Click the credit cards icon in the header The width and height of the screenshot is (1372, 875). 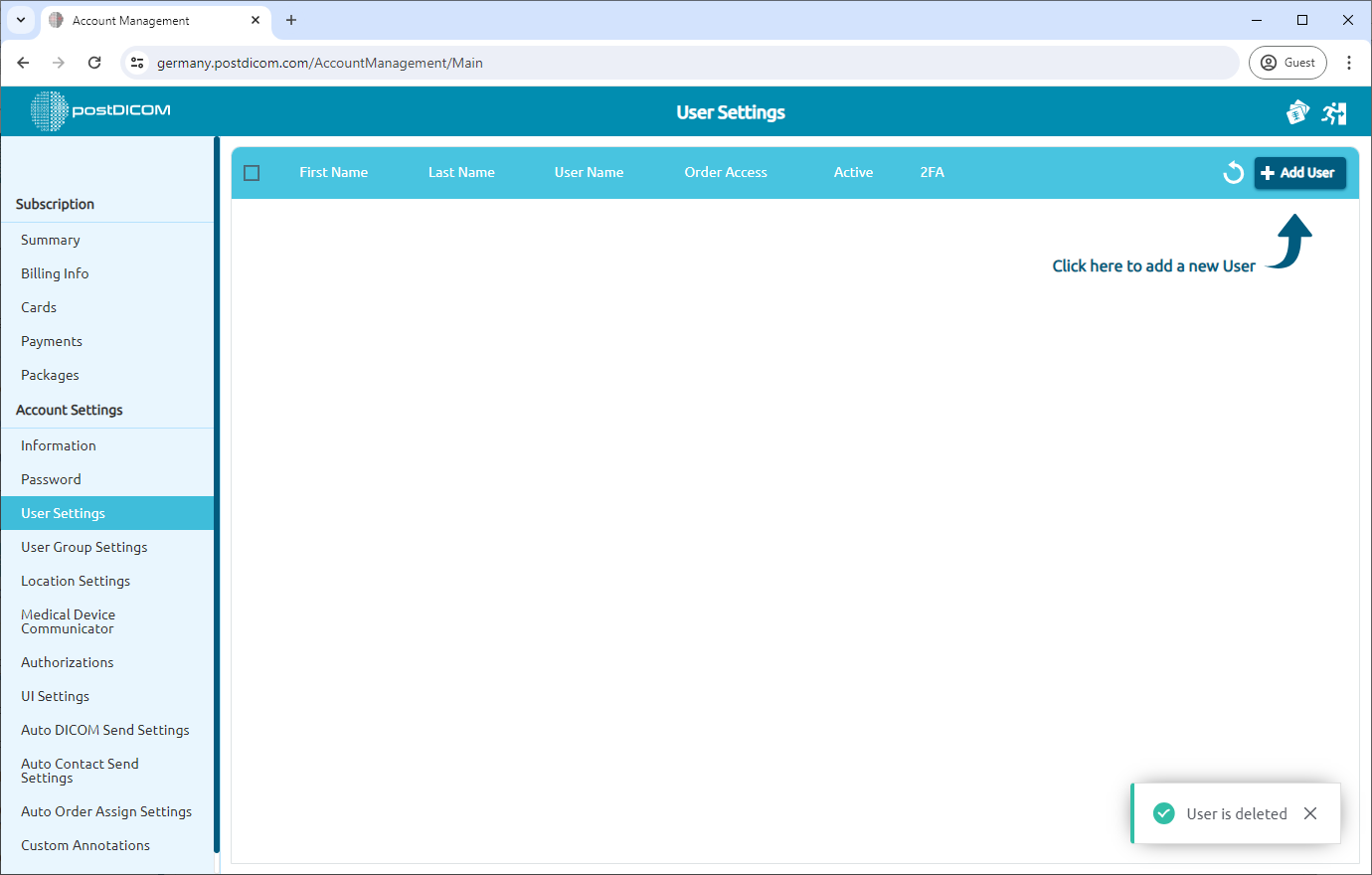(x=1297, y=112)
